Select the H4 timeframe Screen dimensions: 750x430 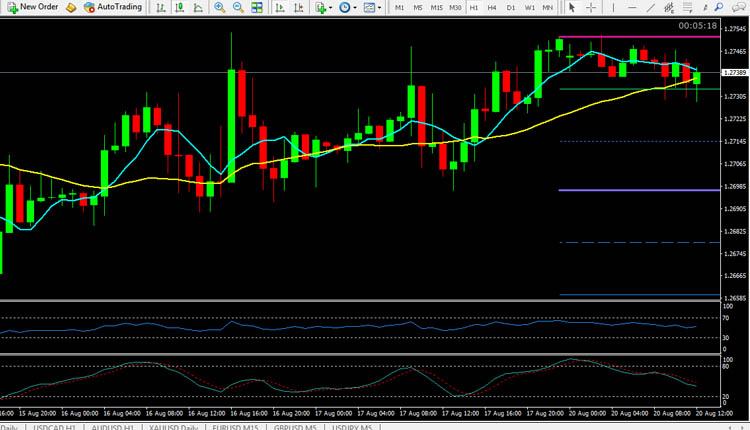(x=492, y=8)
